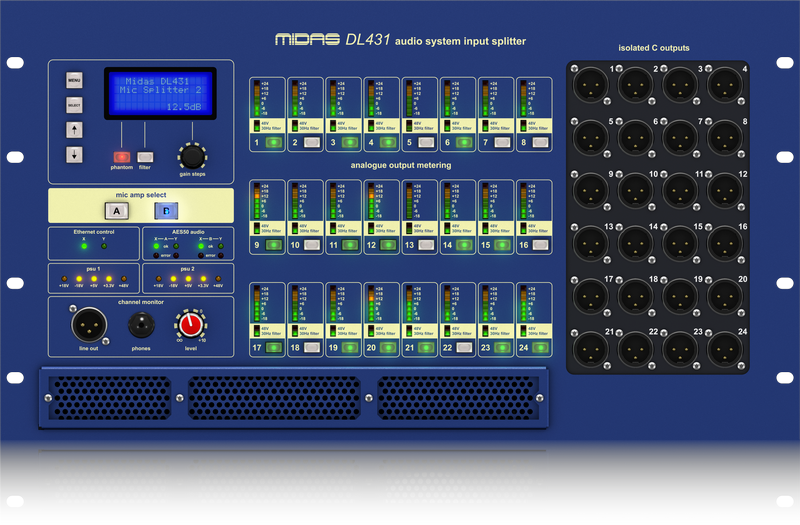Select channel 18 button
Viewport: 800px width, 525px height.
(x=312, y=347)
